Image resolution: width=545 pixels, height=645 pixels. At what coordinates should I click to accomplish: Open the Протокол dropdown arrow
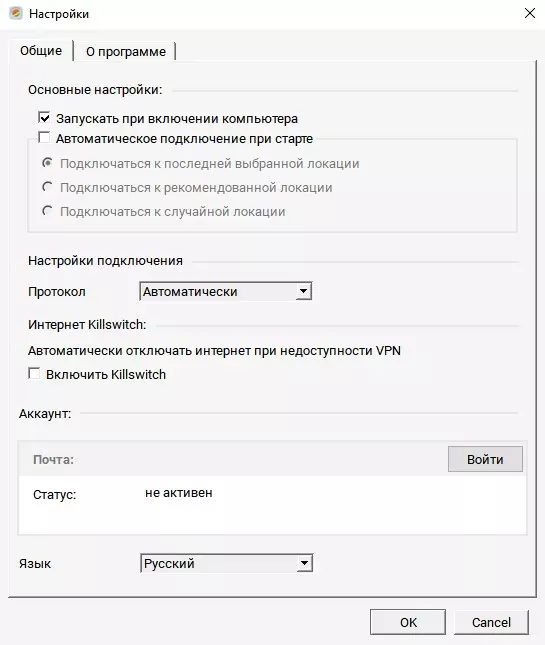point(304,291)
